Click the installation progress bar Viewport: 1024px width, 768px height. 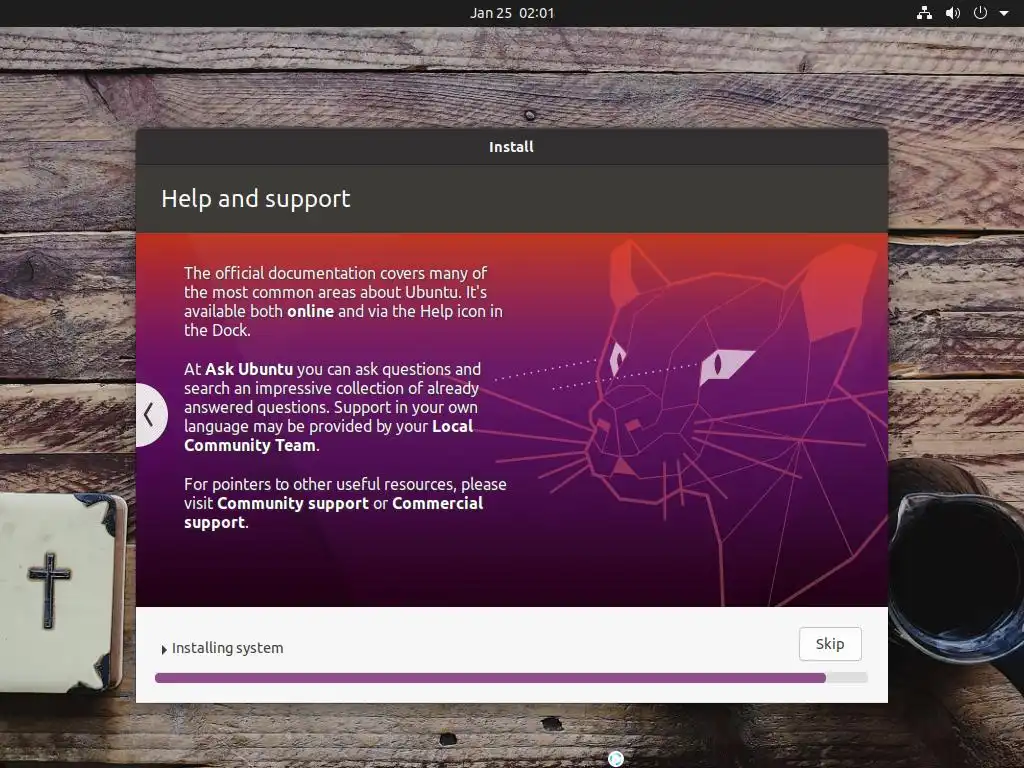pos(511,678)
